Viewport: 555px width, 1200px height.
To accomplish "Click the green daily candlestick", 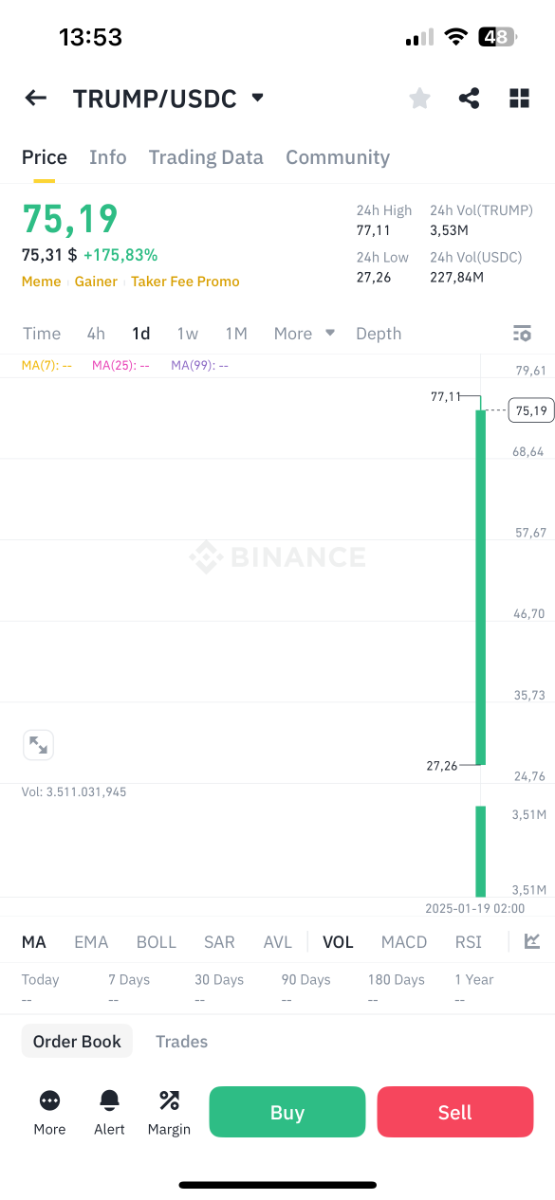I will coord(480,587).
